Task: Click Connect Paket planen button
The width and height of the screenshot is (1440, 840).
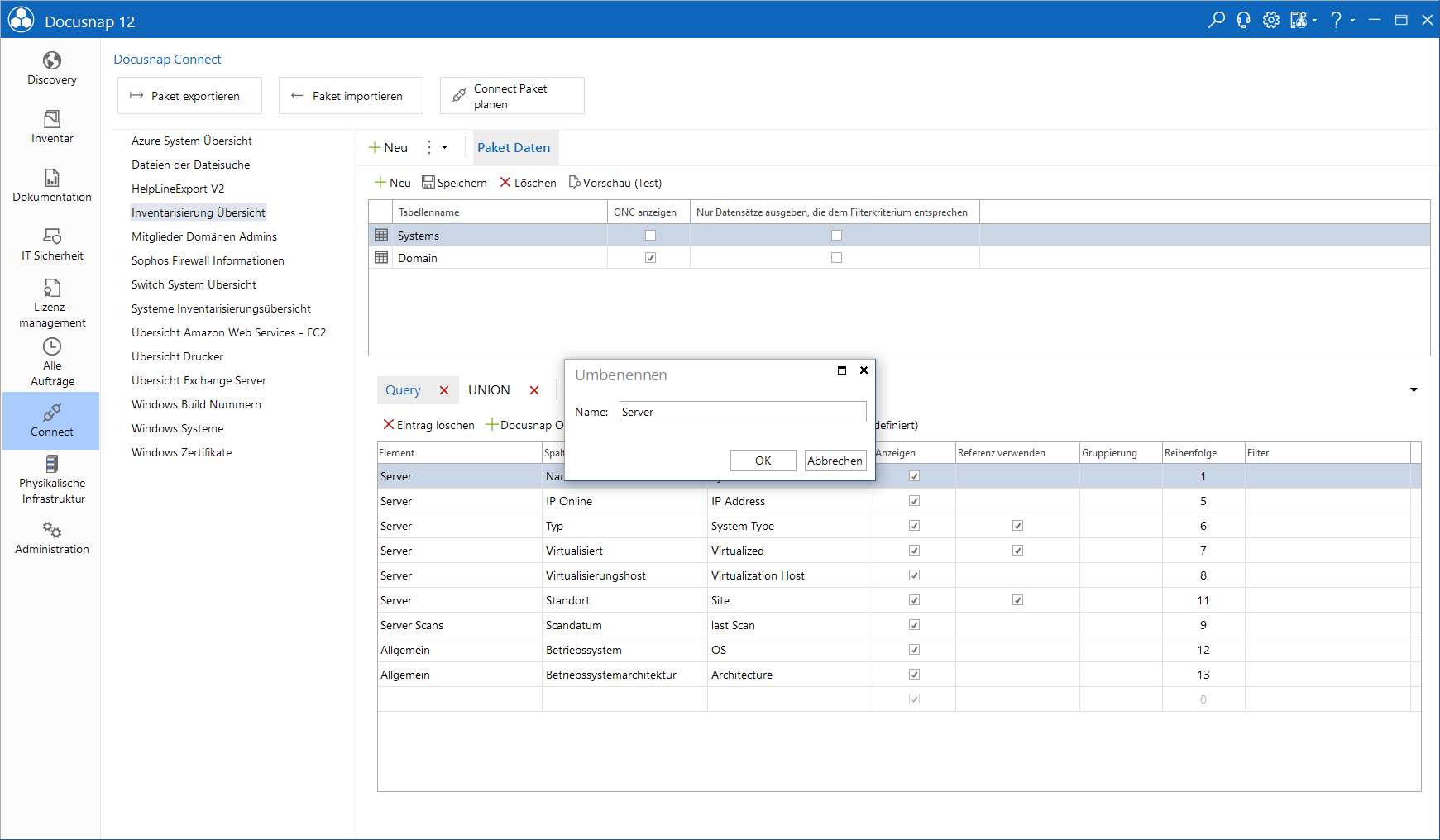Action: (512, 96)
